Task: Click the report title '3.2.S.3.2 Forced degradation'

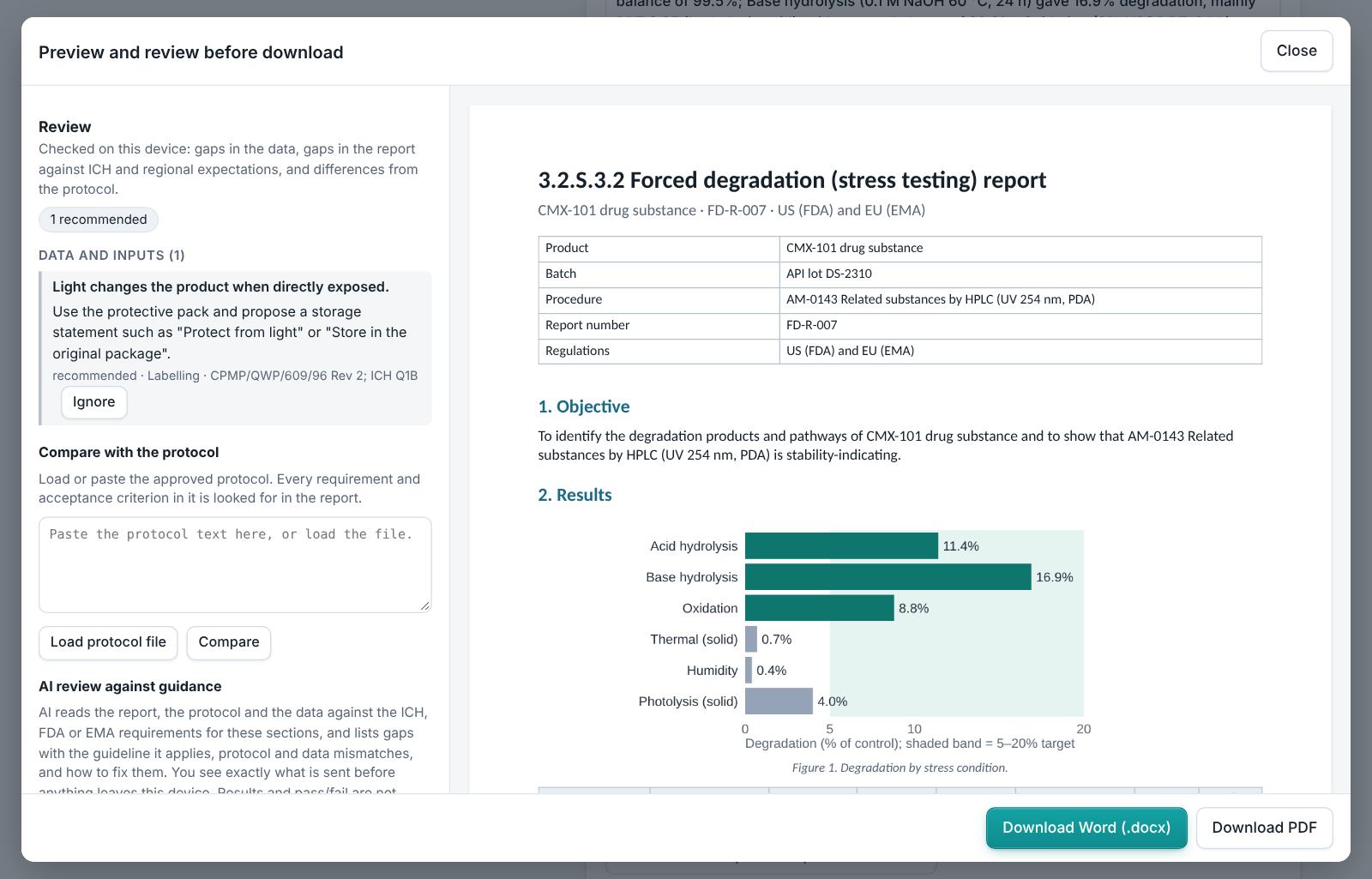Action: (x=791, y=180)
